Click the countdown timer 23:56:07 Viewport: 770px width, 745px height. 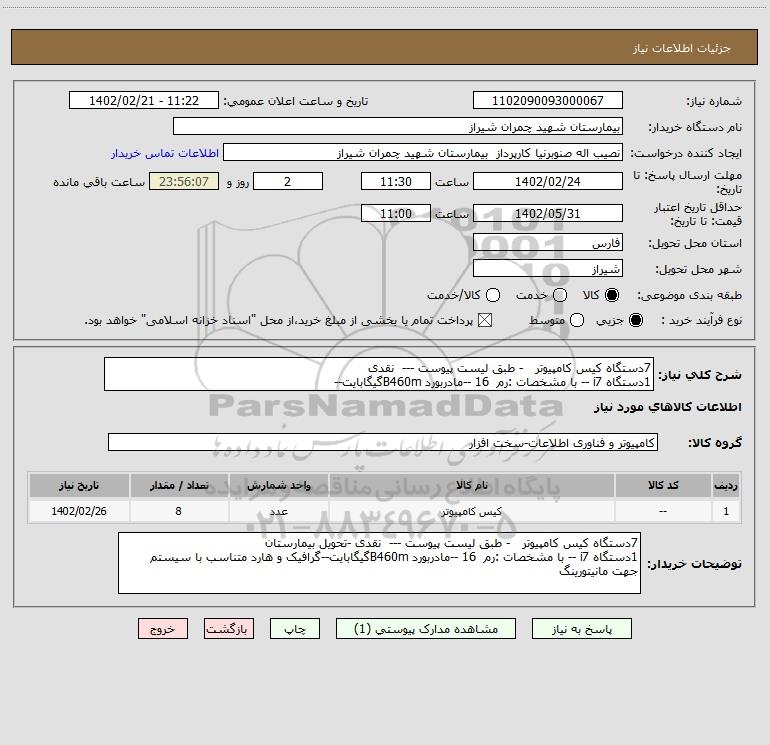[184, 182]
